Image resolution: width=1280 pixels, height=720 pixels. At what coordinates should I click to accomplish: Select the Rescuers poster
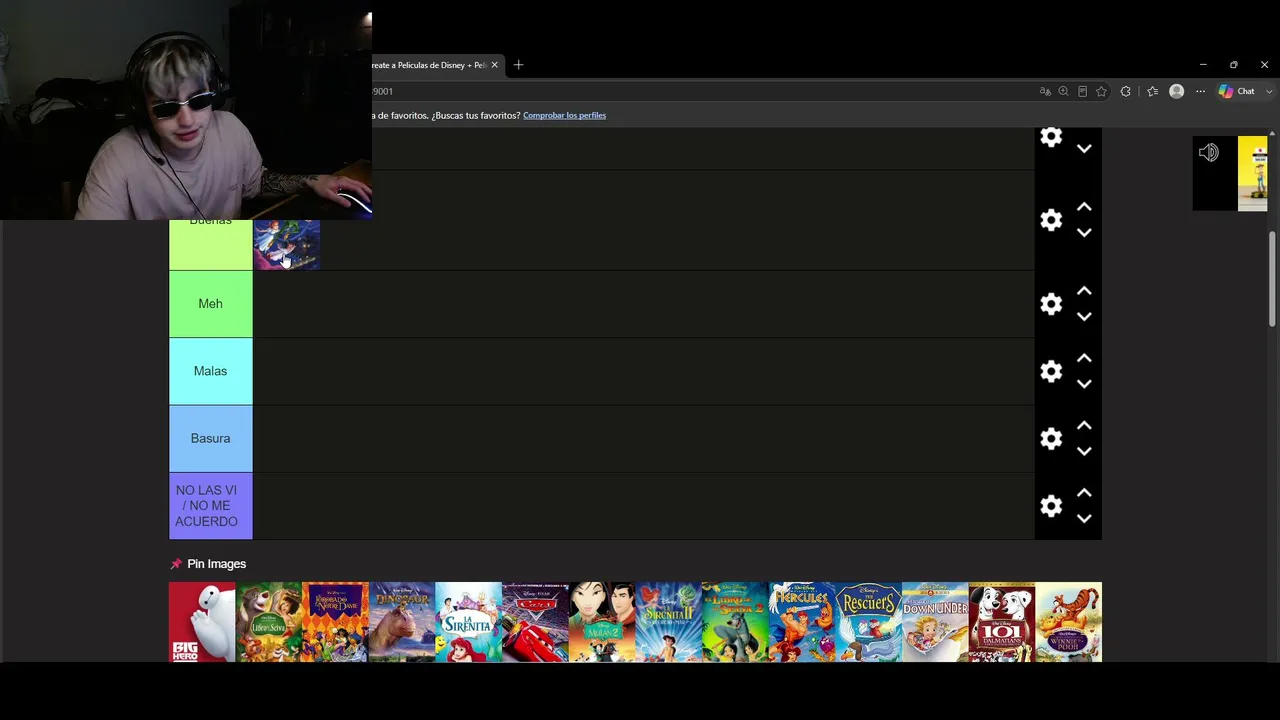[869, 622]
